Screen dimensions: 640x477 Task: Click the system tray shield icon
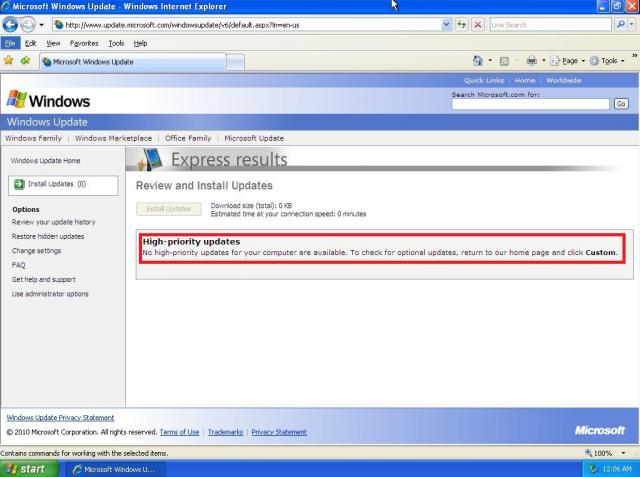[x=593, y=469]
